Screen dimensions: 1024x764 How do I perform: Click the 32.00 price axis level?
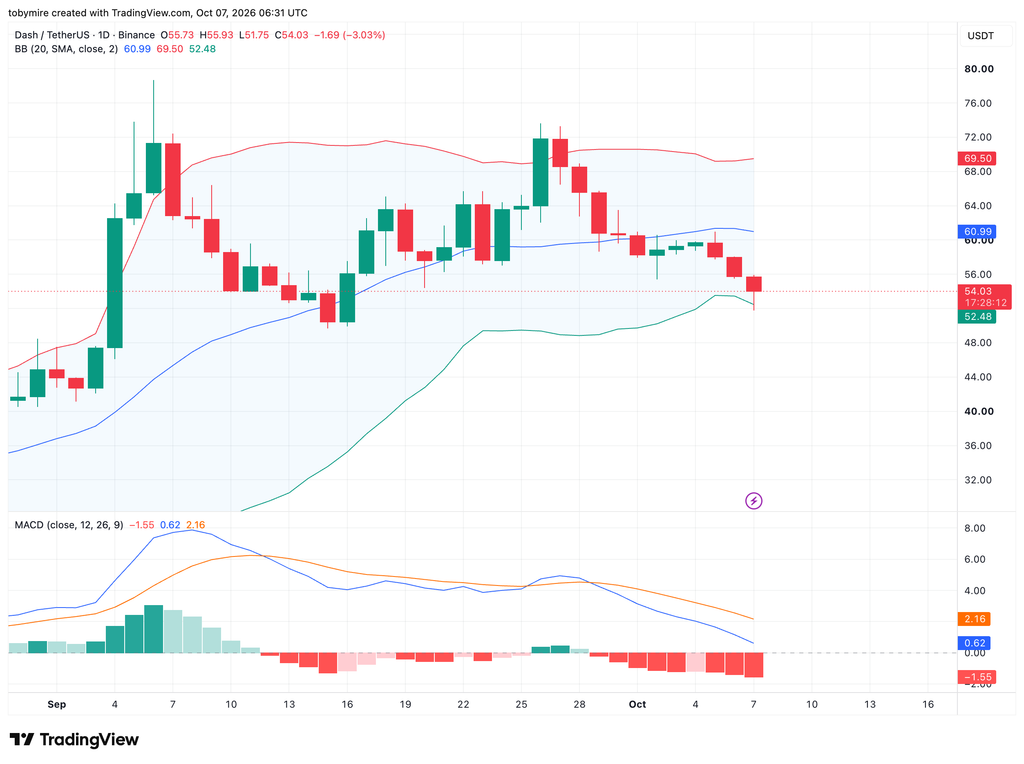[978, 480]
